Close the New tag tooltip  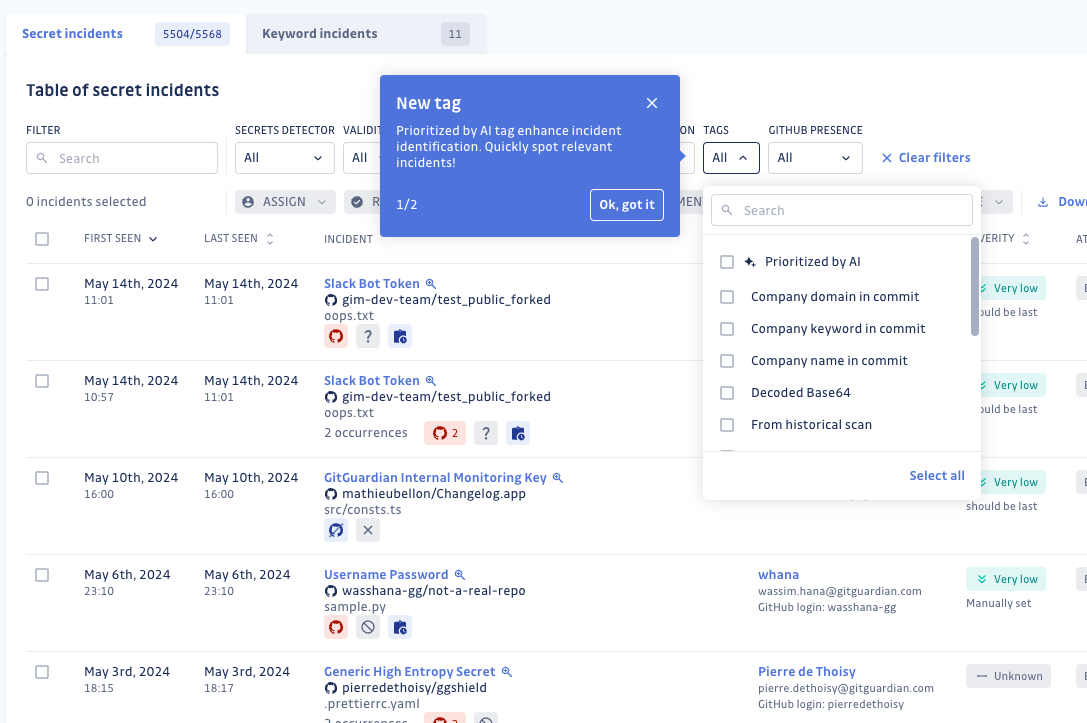click(652, 103)
